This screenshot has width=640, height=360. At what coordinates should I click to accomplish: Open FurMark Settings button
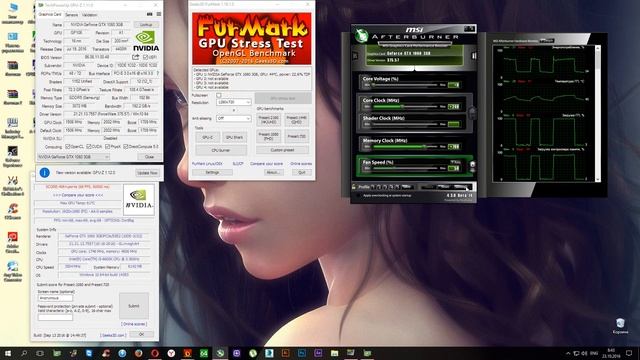pos(212,173)
